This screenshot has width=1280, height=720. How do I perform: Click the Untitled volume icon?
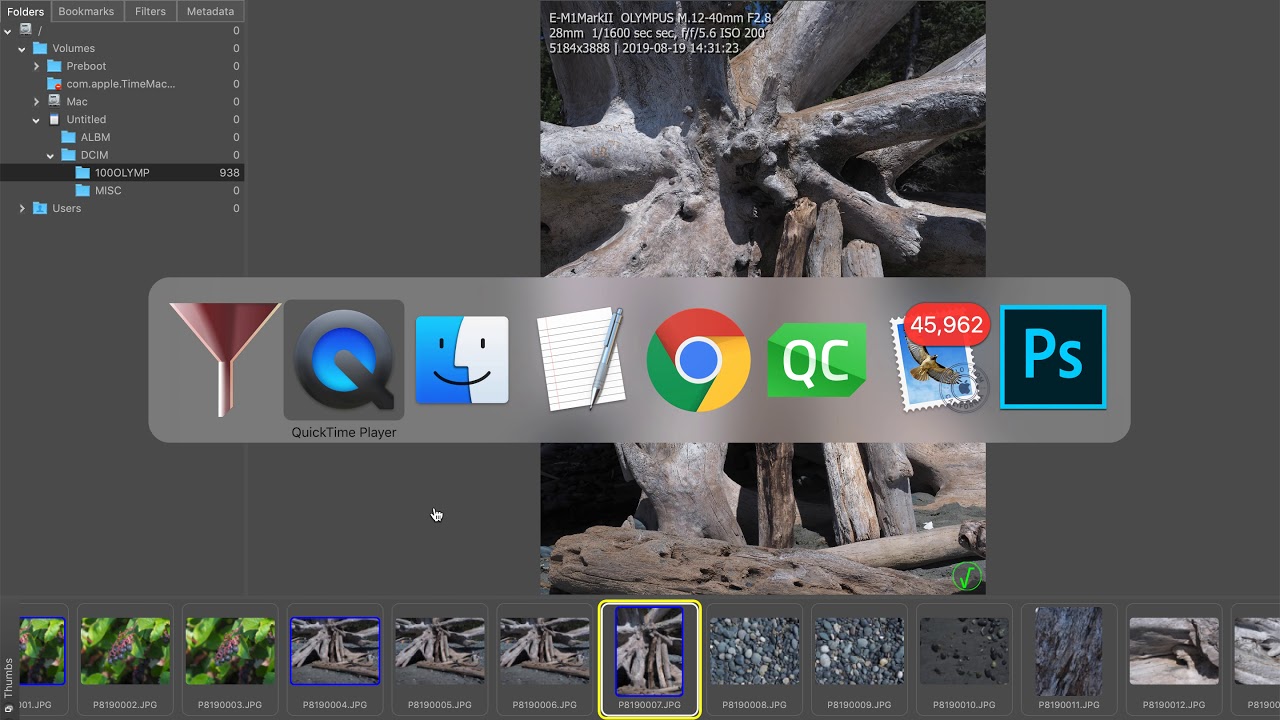pyautogui.click(x=54, y=120)
